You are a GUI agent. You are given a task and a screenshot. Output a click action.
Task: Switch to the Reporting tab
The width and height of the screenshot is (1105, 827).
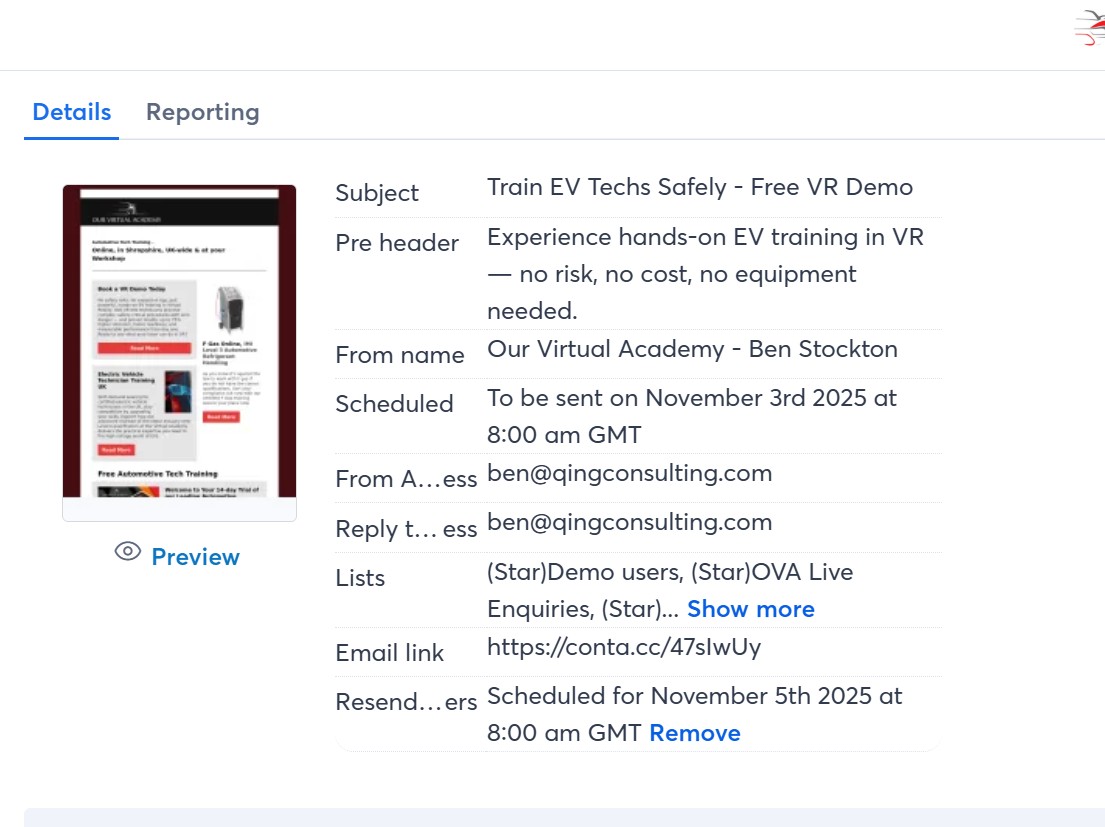pos(202,112)
